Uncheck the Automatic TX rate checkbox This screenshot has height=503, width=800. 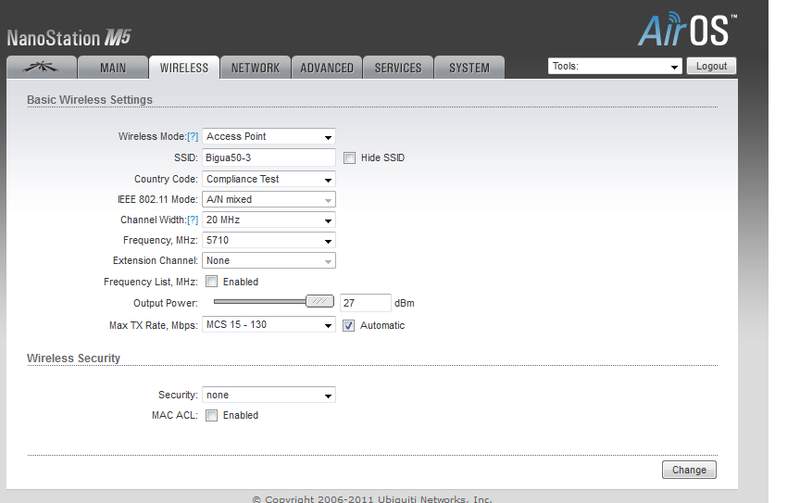tap(348, 325)
